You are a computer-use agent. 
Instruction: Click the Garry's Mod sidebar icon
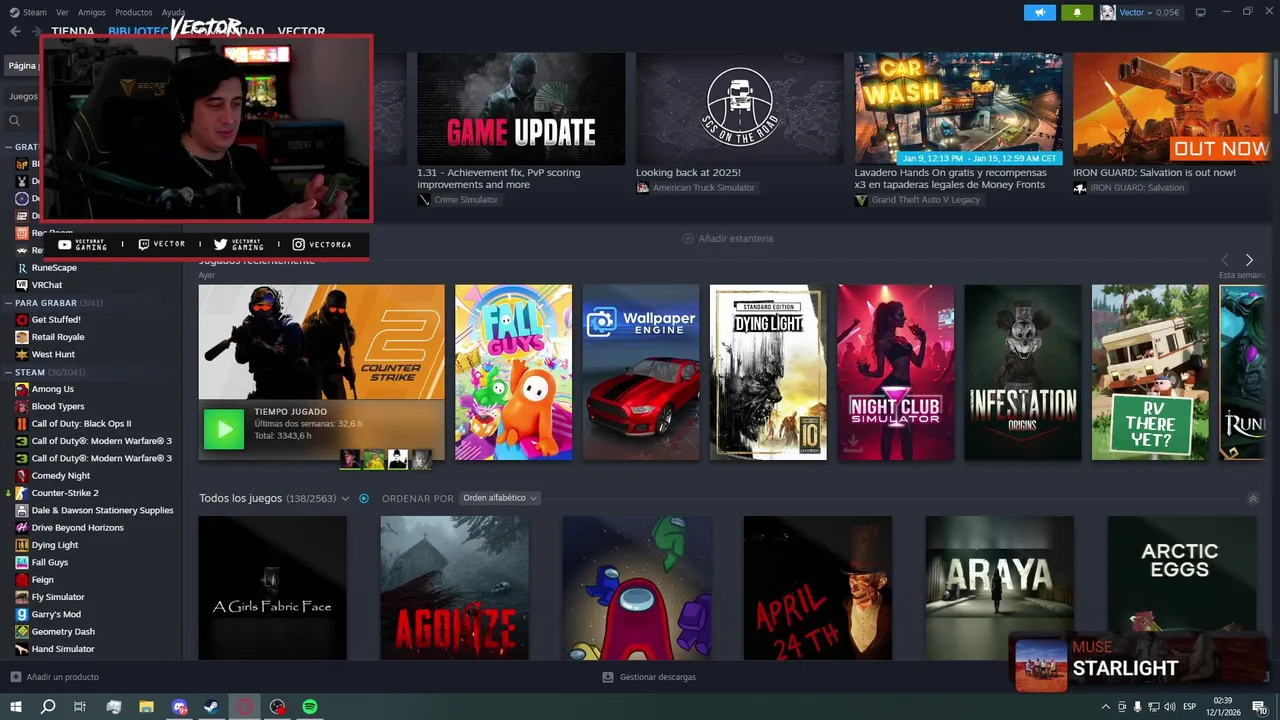point(22,614)
